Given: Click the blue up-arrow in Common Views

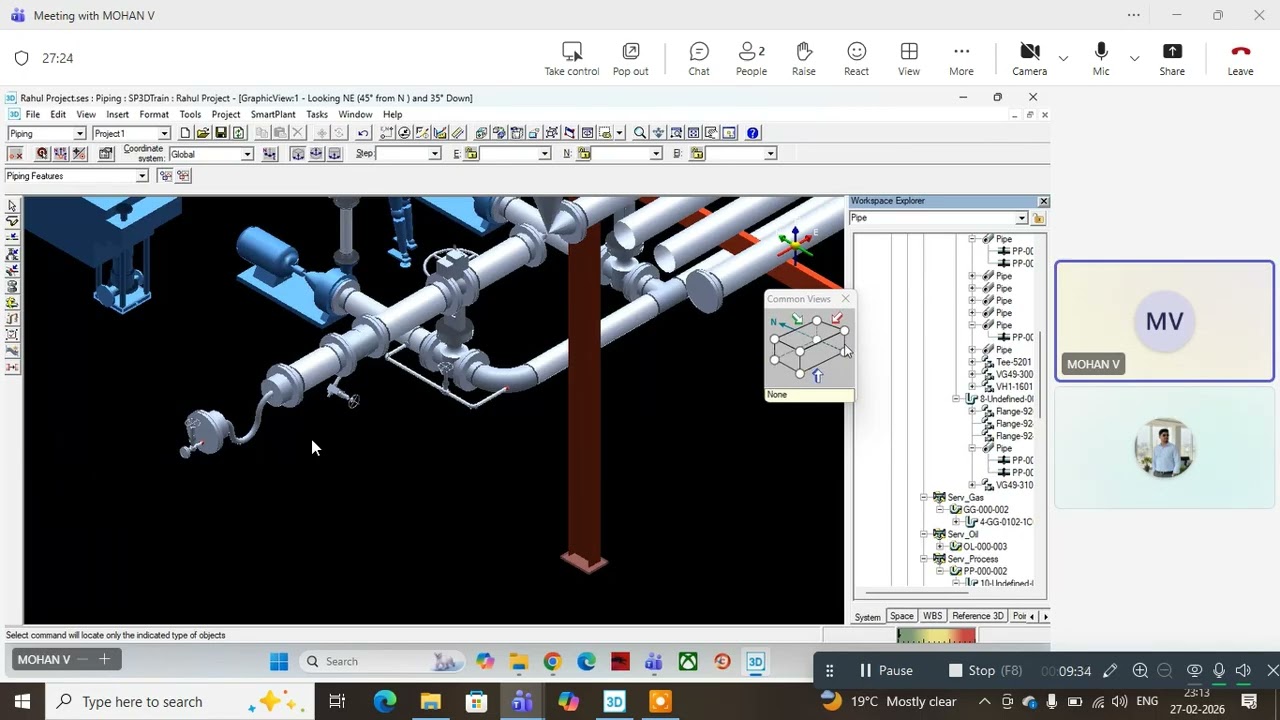Looking at the screenshot, I should tap(817, 376).
